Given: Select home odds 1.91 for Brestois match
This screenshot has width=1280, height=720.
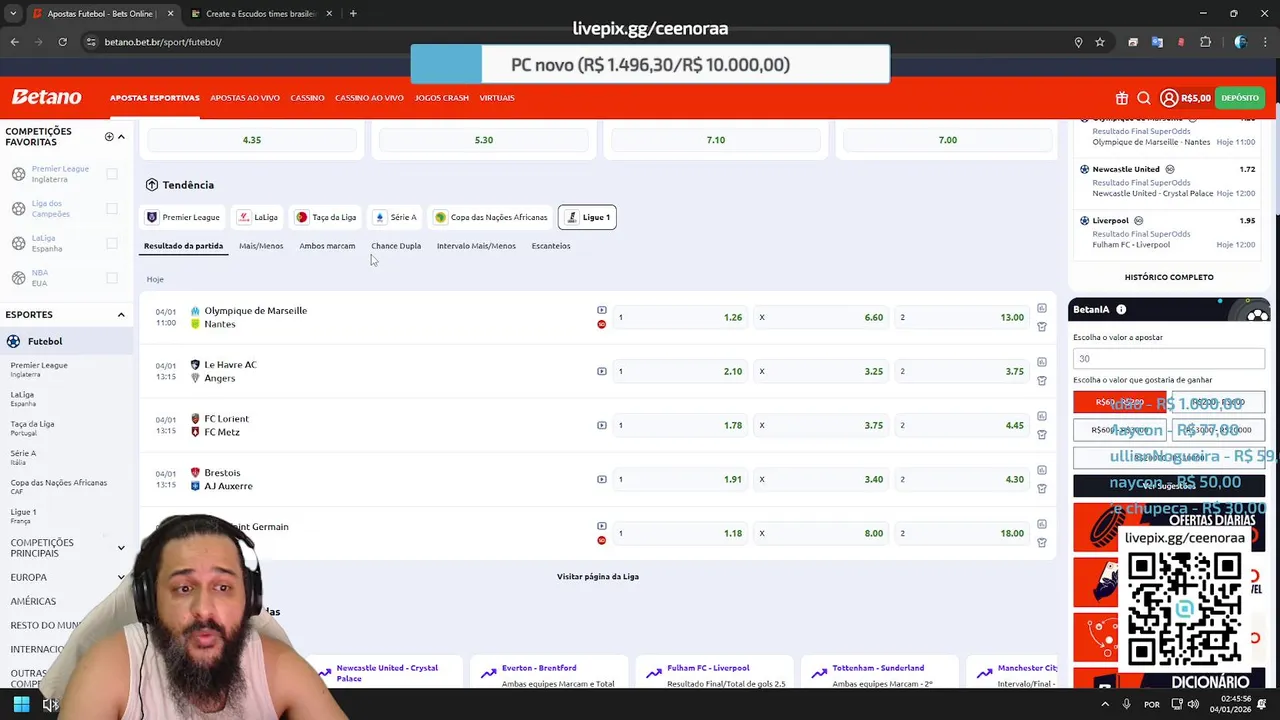Looking at the screenshot, I should coord(681,479).
